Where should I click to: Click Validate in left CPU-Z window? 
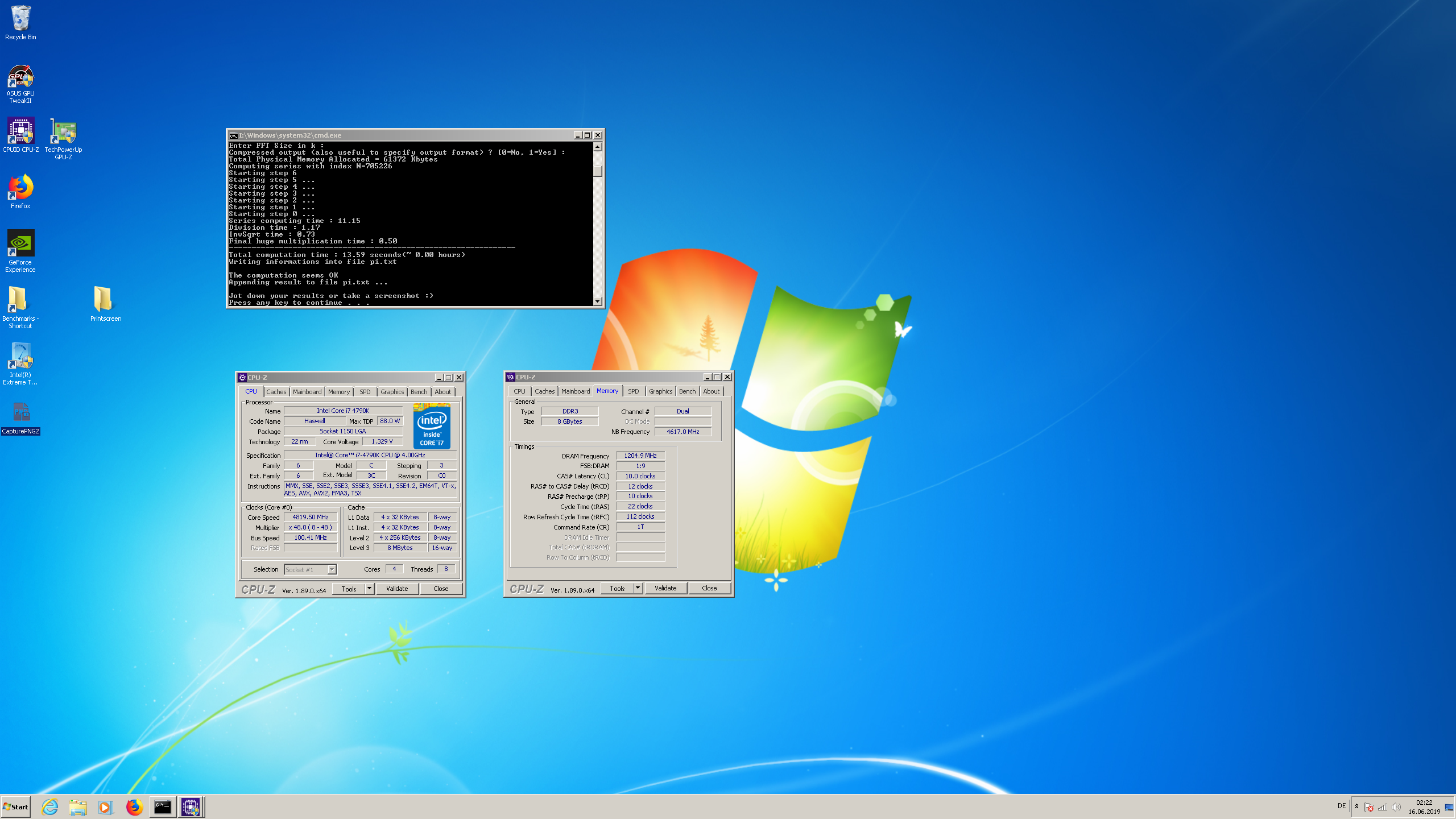coord(397,589)
